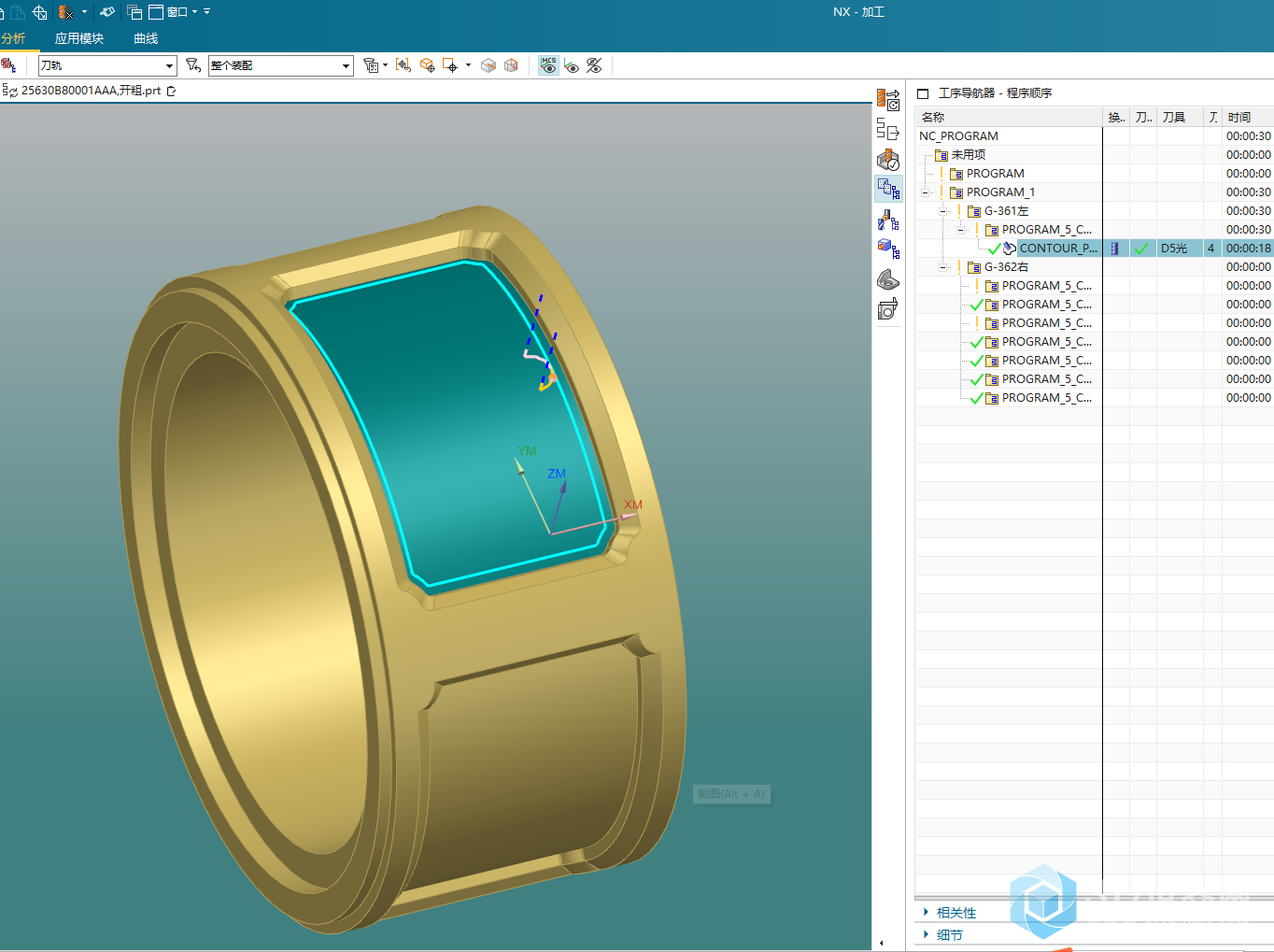Select the PROGRAM_1 folder node
Image resolution: width=1274 pixels, height=952 pixels.
point(1000,192)
